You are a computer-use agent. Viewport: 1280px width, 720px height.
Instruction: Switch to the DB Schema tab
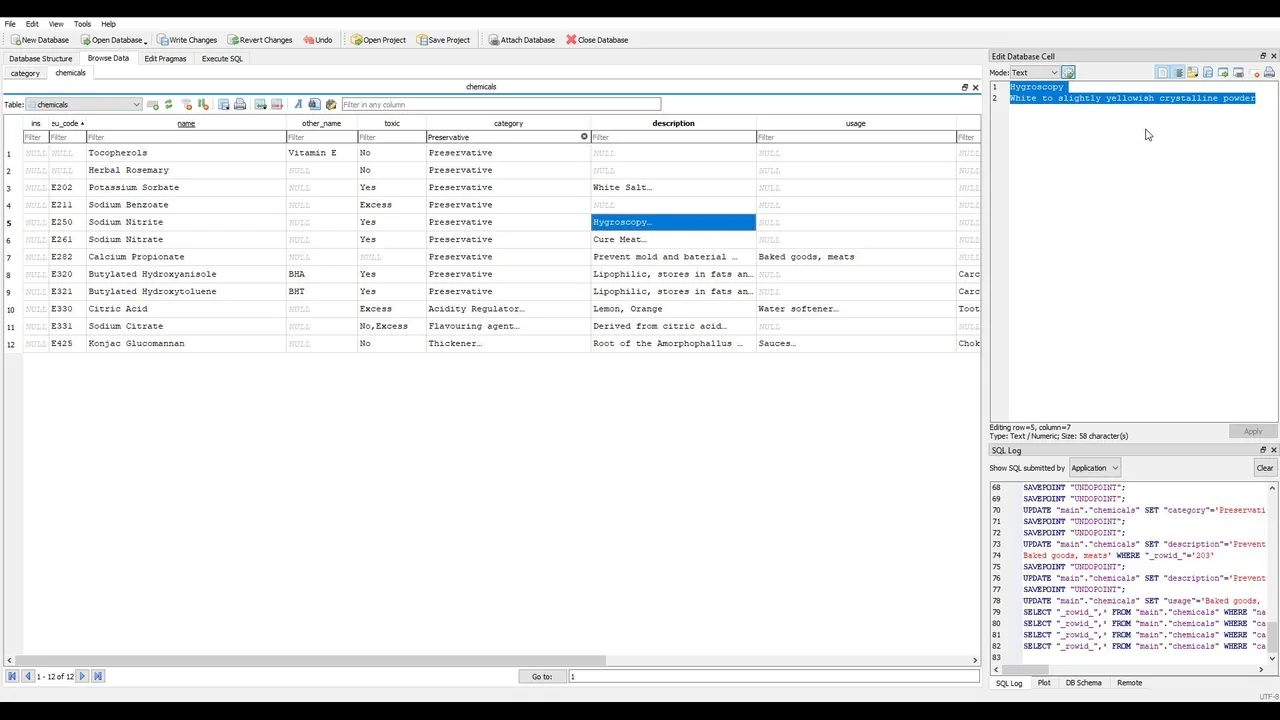pos(1083,683)
